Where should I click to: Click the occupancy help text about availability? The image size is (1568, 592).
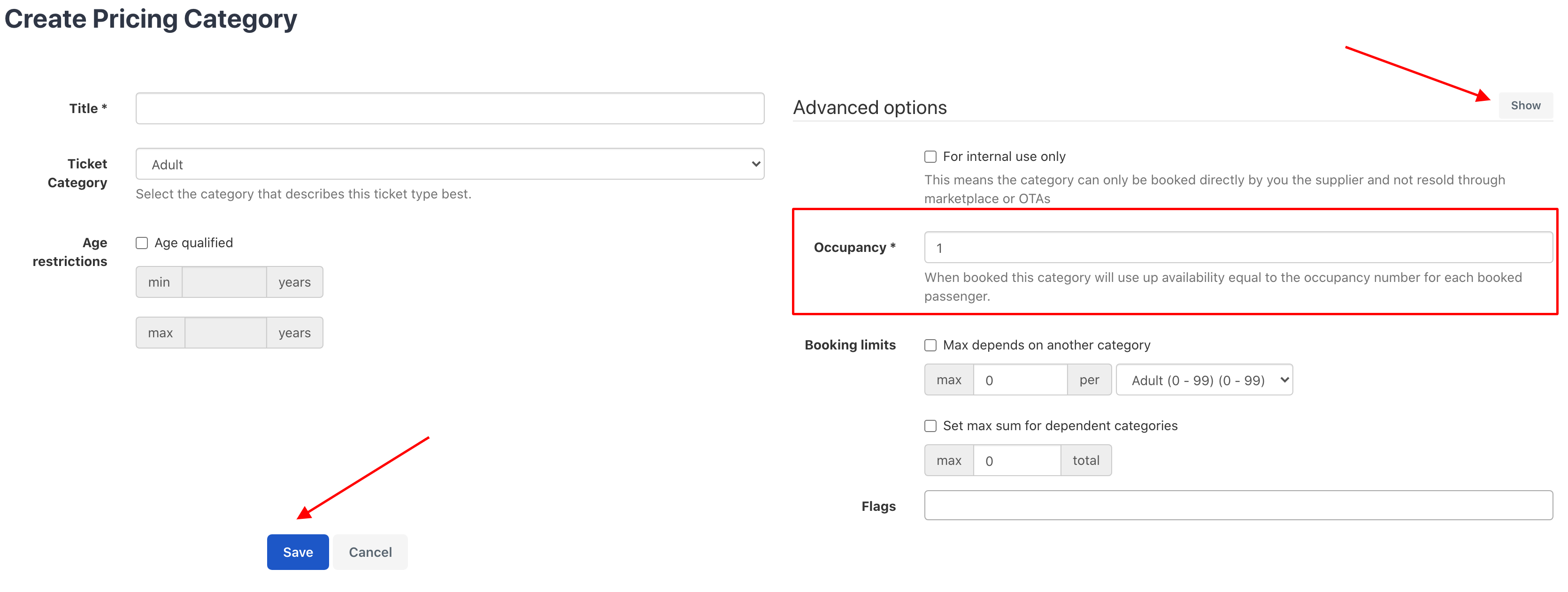point(1223,287)
